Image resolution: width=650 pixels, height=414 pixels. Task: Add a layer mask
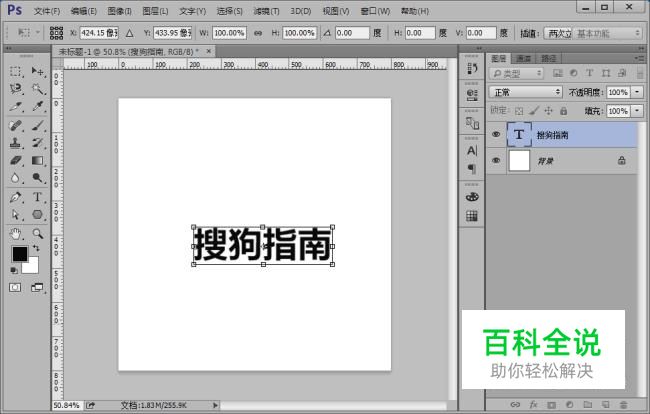(551, 404)
